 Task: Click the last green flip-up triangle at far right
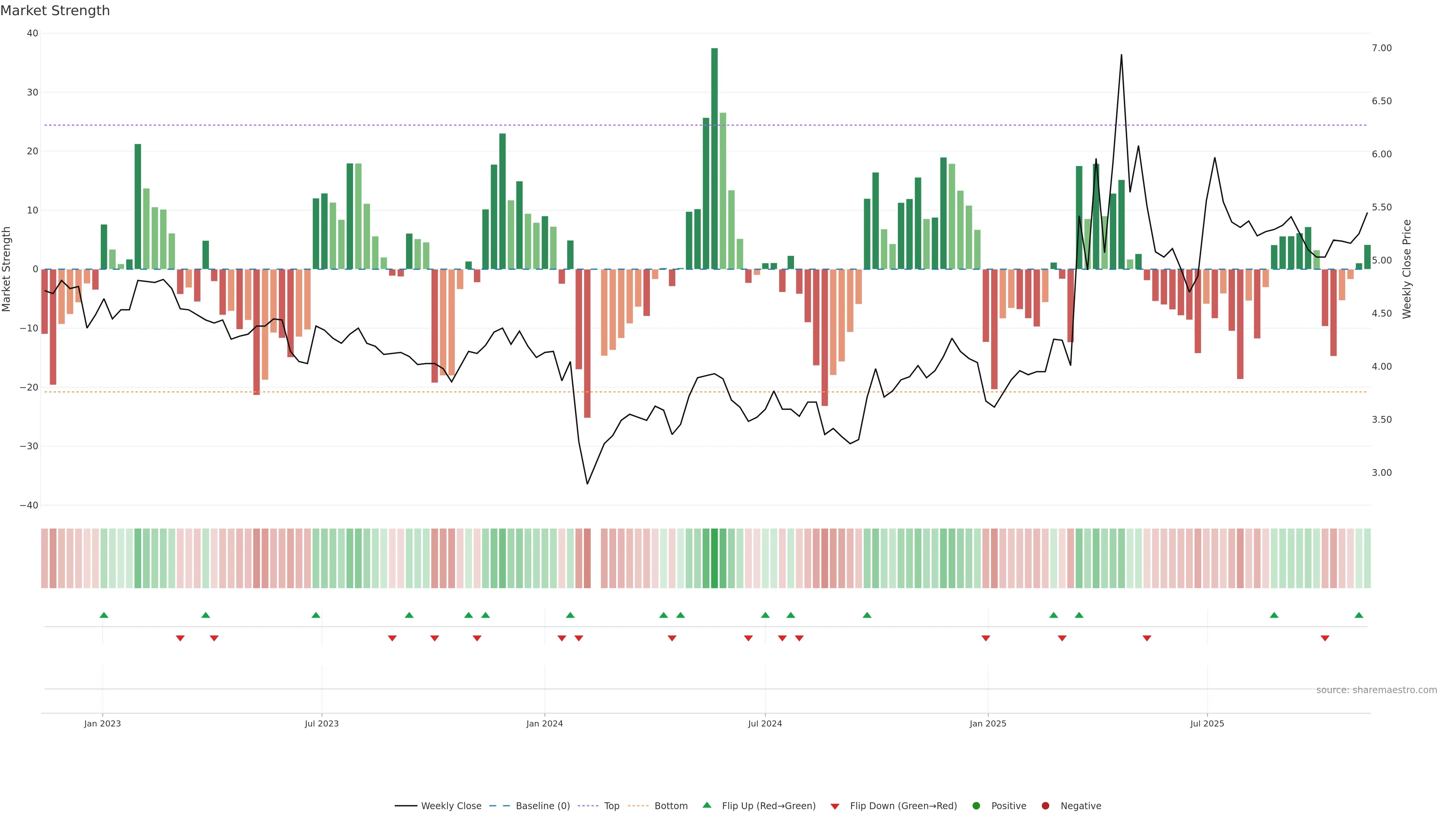point(1359,615)
